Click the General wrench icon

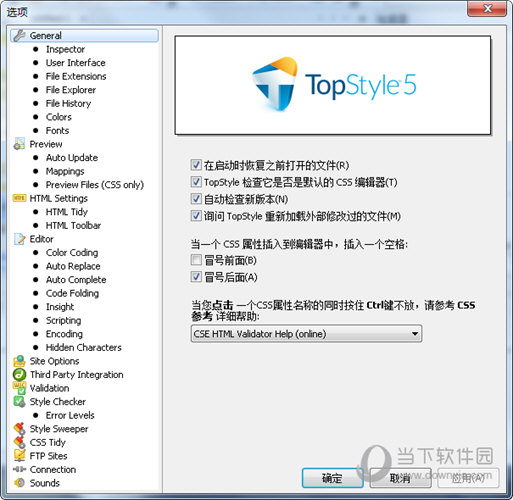tap(19, 35)
